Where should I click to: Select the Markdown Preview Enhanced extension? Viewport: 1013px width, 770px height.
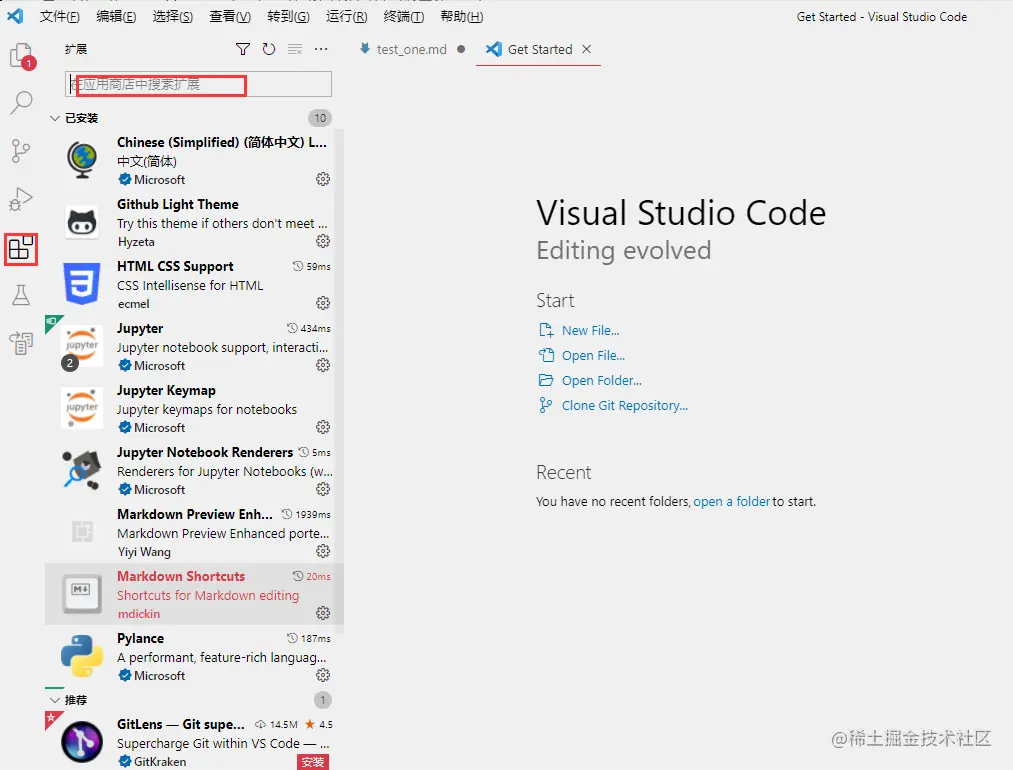(194, 532)
